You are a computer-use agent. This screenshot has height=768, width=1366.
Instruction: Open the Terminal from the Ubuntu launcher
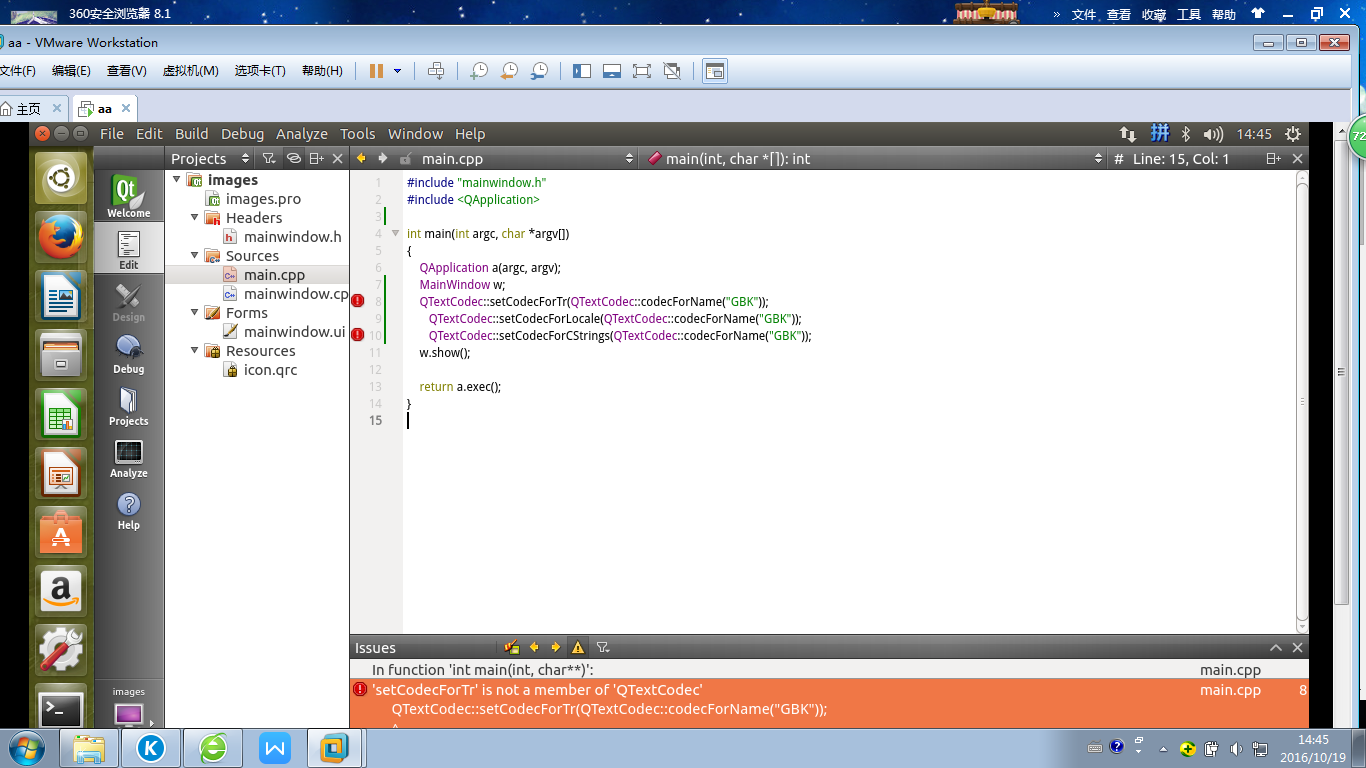pyautogui.click(x=60, y=708)
